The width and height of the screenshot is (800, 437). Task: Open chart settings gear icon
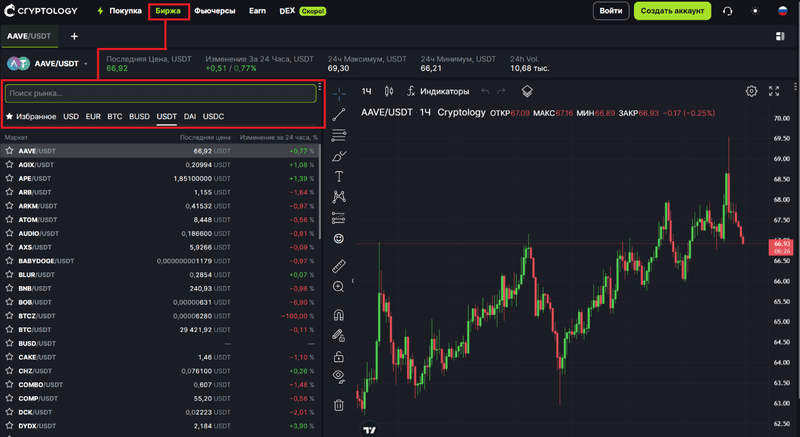coord(752,91)
